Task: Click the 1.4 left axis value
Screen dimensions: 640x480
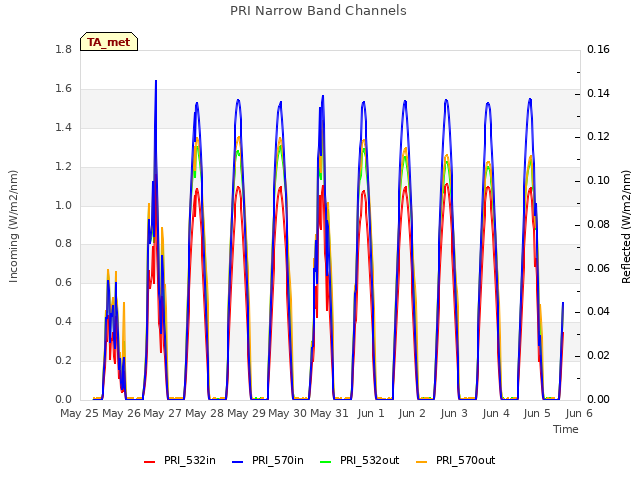Action: tap(64, 128)
